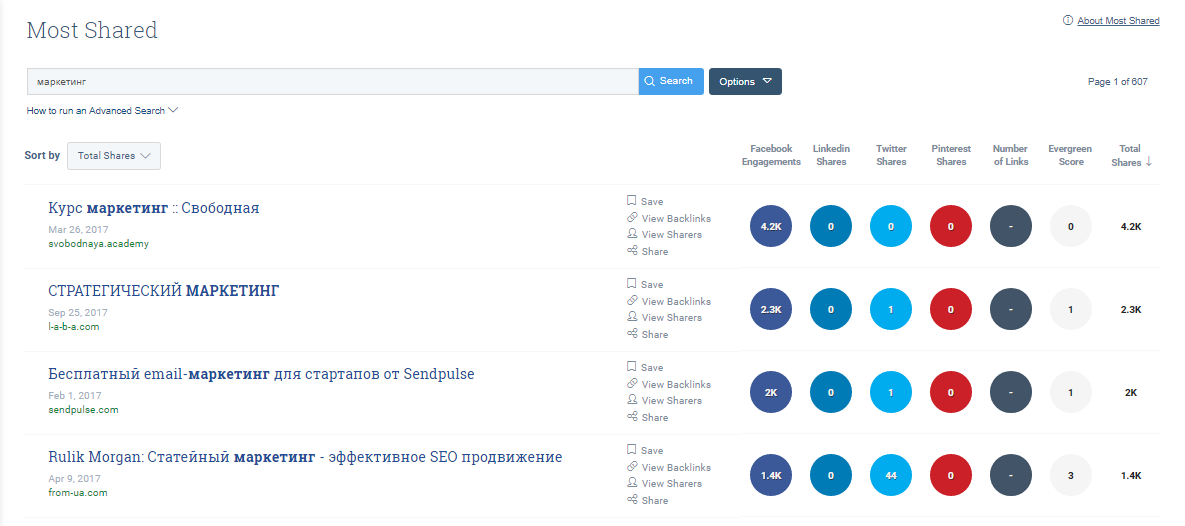The height and width of the screenshot is (526, 1185).
Task: Open the Options dropdown menu
Action: click(745, 82)
